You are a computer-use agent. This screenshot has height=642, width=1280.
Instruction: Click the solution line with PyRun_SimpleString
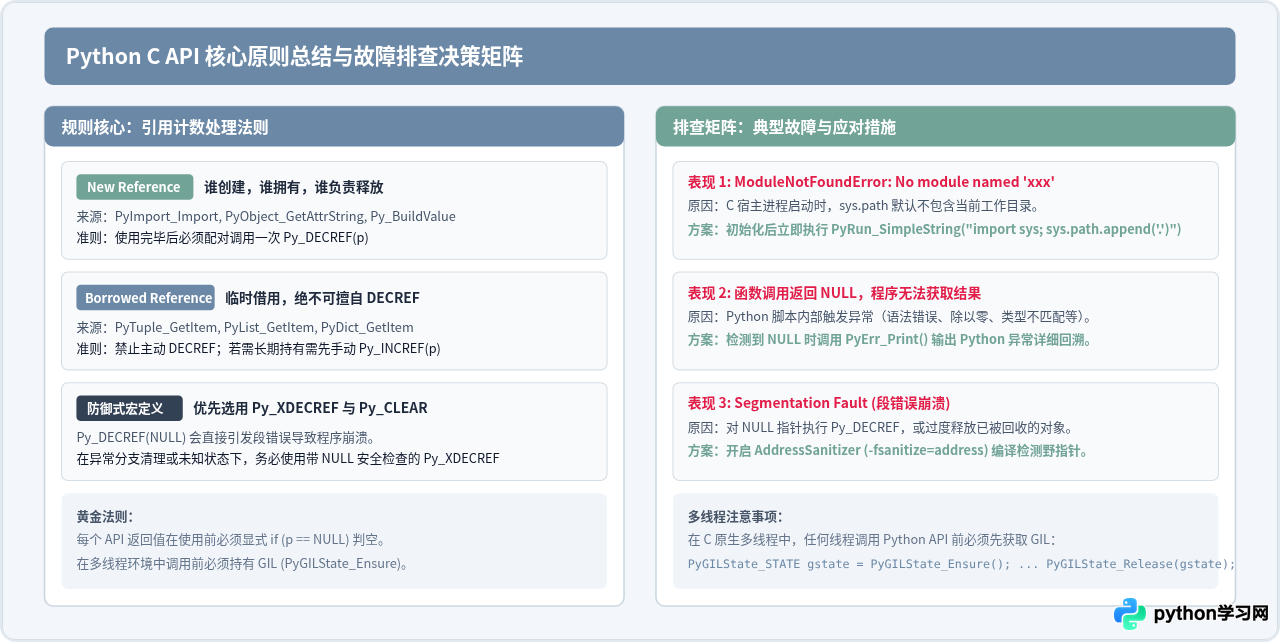pyautogui.click(x=934, y=229)
